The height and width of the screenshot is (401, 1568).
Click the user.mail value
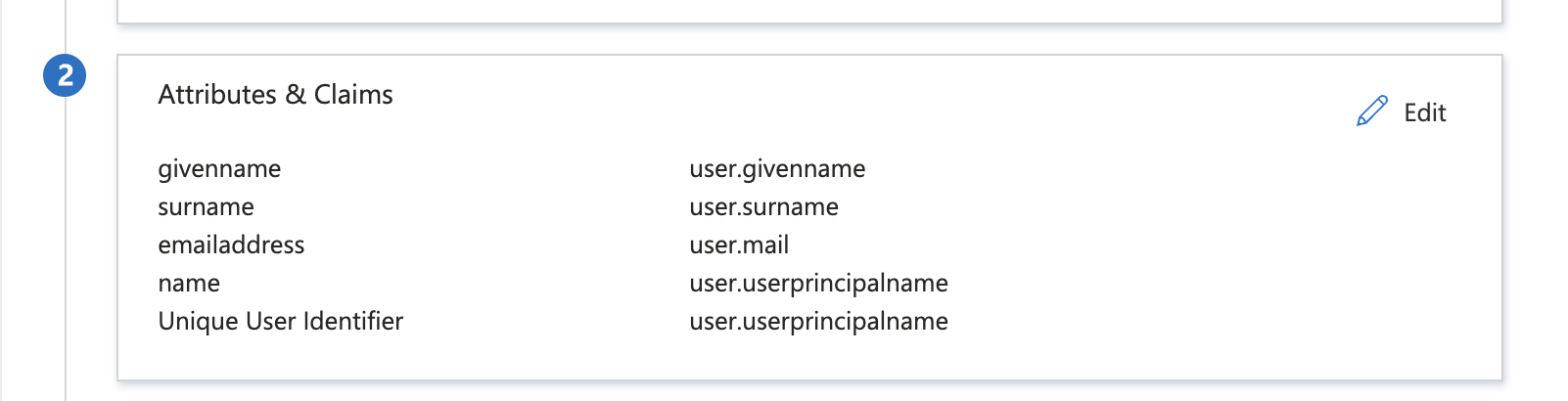tap(739, 245)
